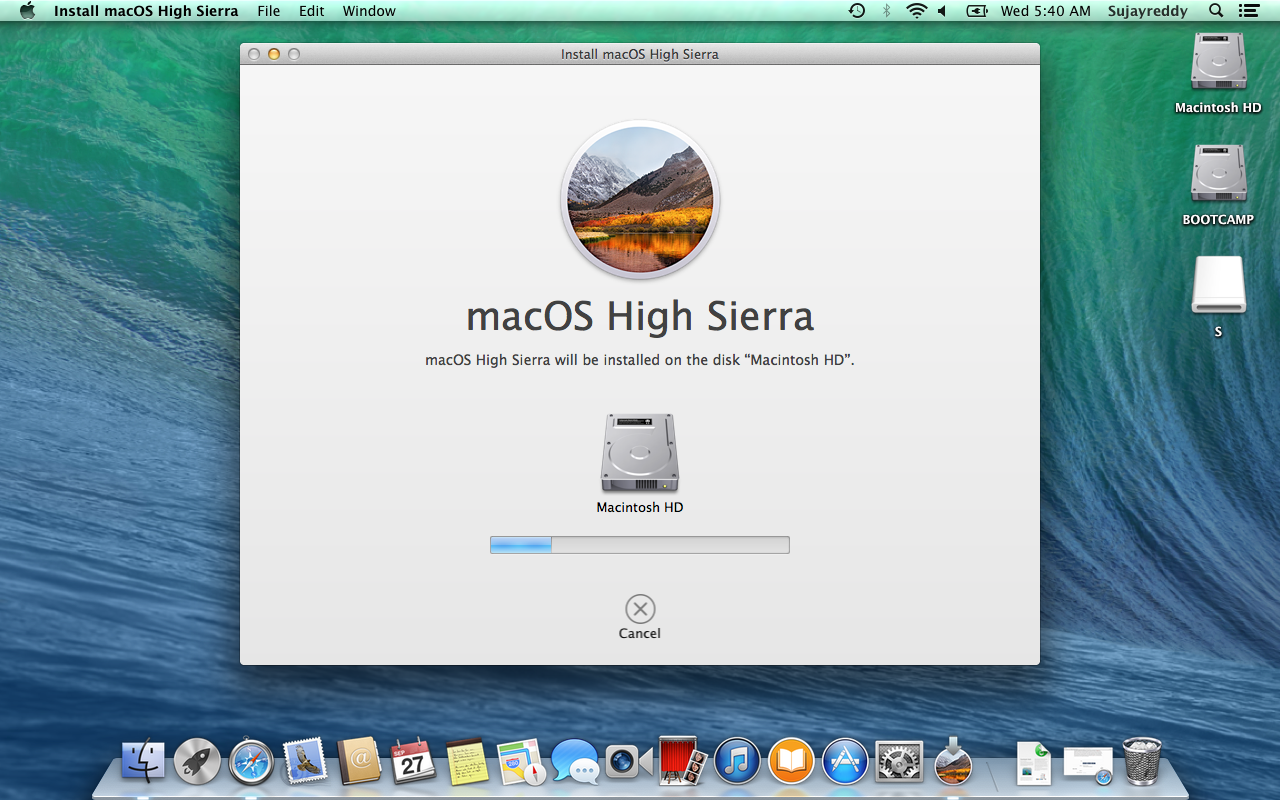Open Messages speech bubble icon
The width and height of the screenshot is (1280, 800).
[x=575, y=762]
